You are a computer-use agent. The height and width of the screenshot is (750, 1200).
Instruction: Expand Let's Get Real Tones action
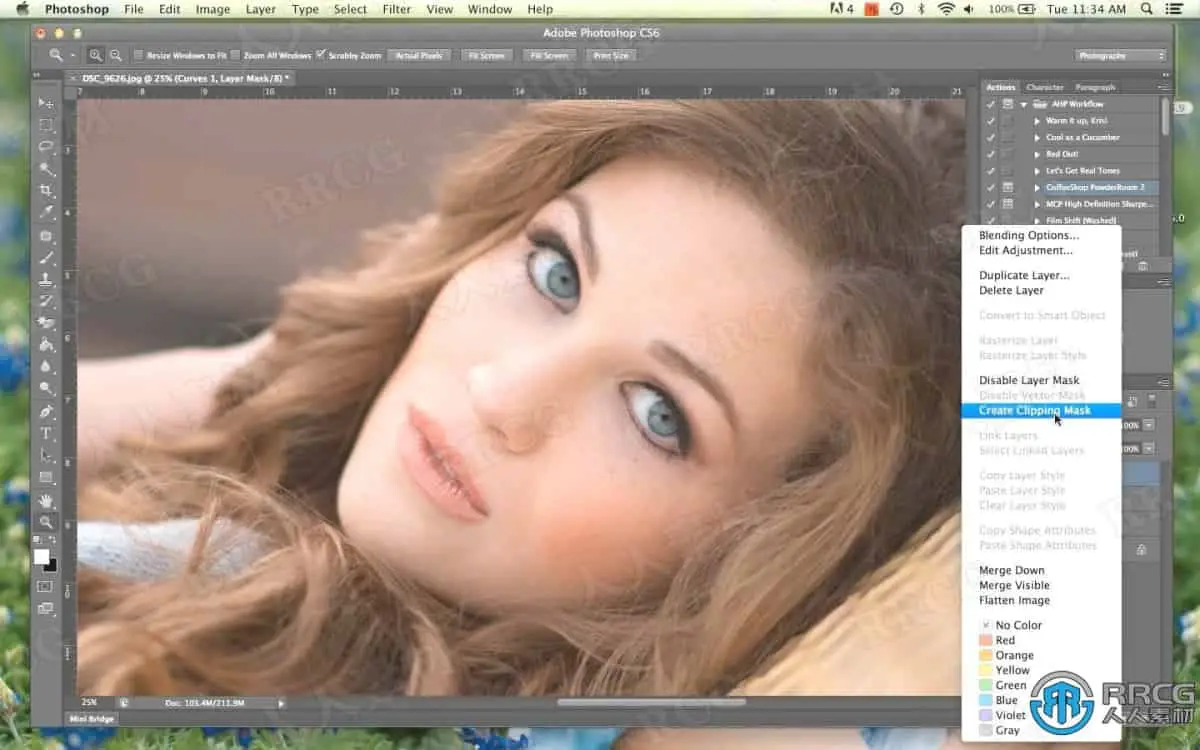tap(1038, 171)
